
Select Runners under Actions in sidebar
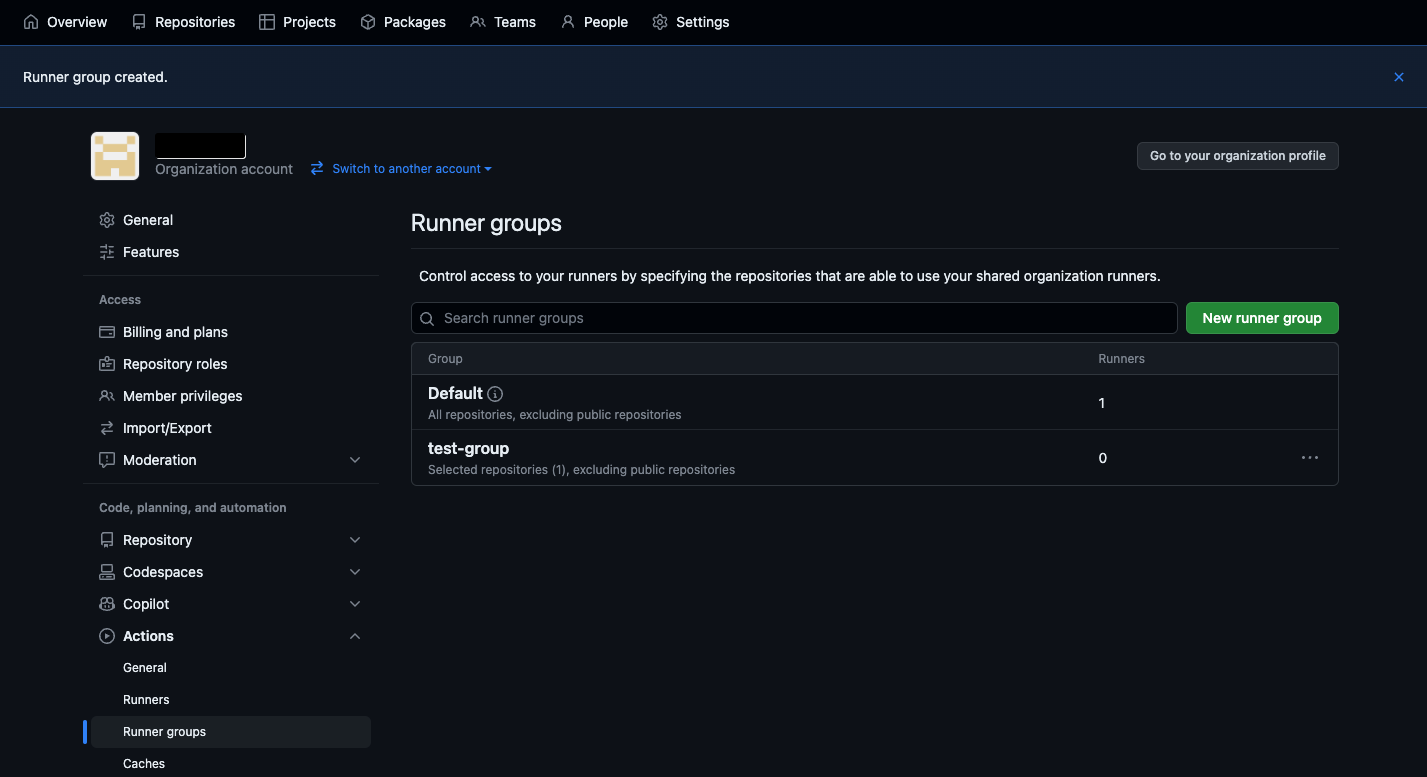145,699
